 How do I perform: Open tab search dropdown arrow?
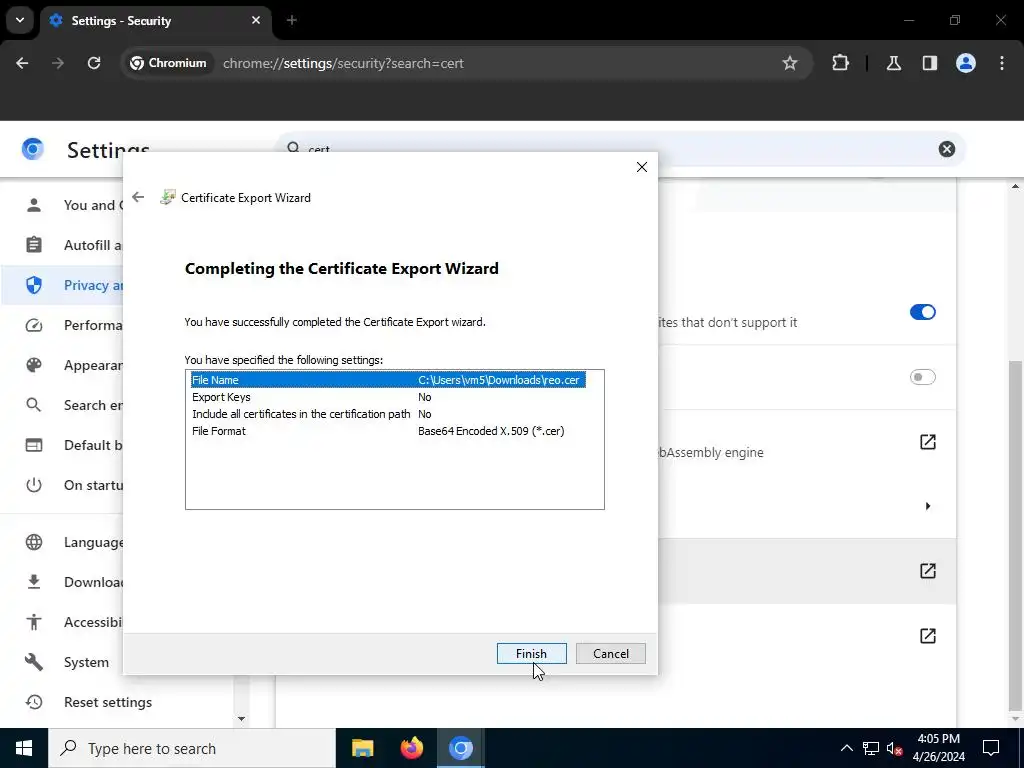[20, 20]
